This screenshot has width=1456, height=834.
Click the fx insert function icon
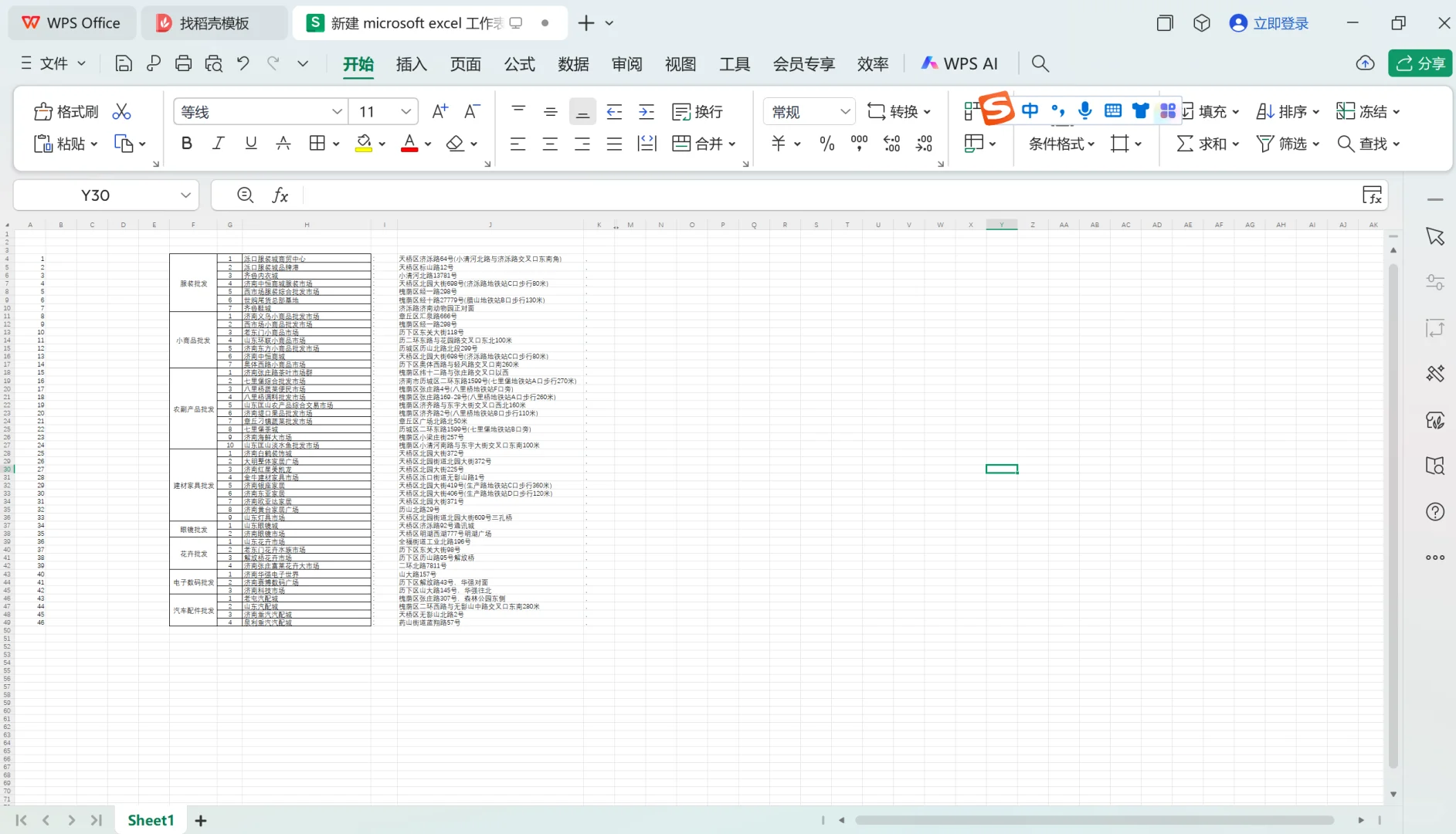(x=280, y=195)
